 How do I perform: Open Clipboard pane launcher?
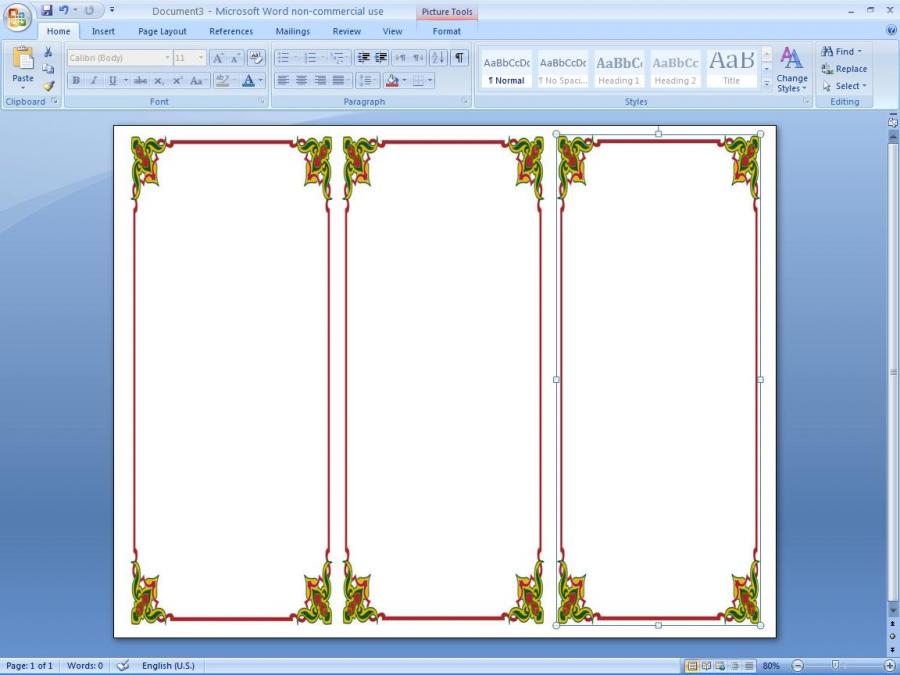55,101
